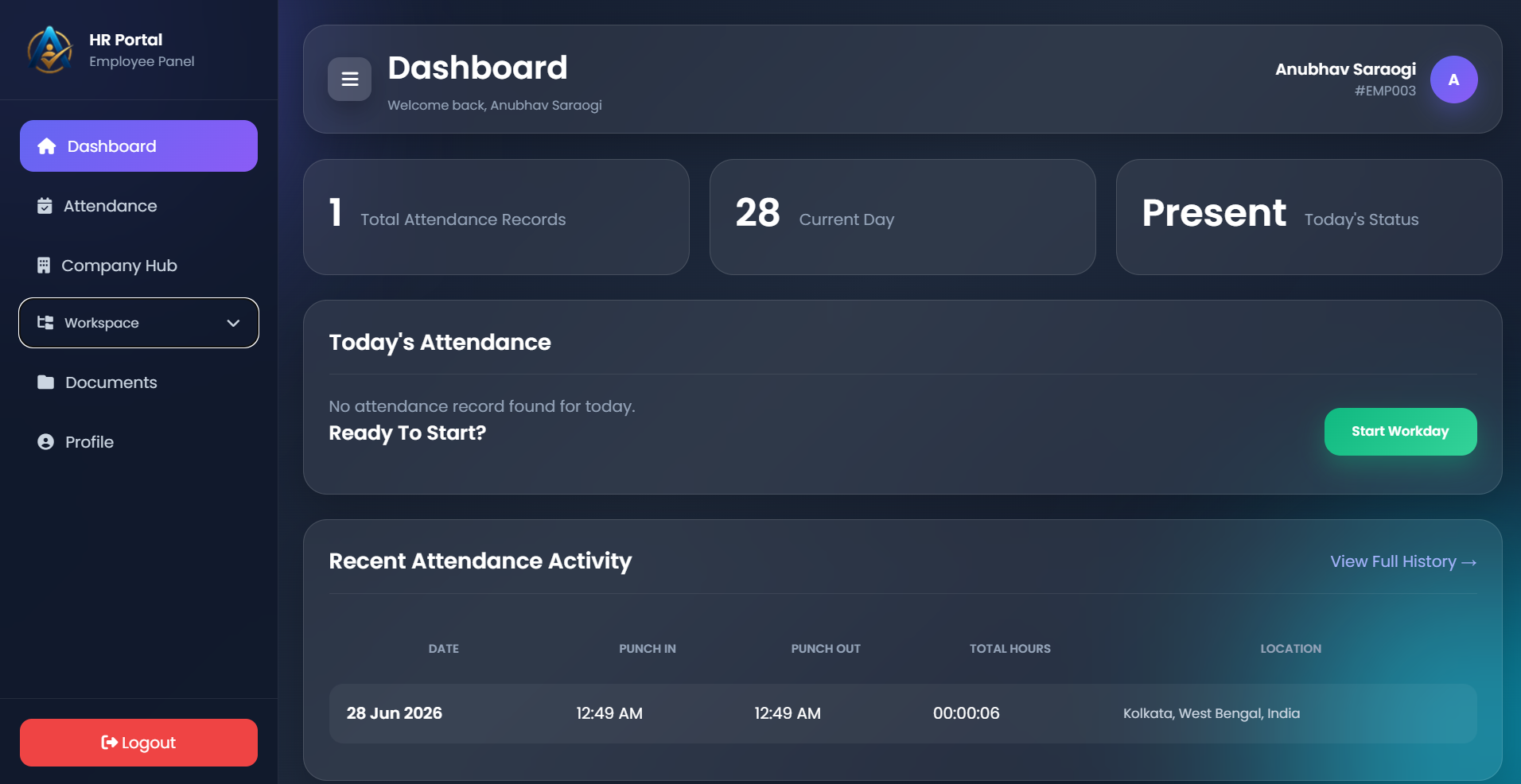Click the HR Portal logo icon
Viewport: 1521px width, 784px height.
(50, 49)
